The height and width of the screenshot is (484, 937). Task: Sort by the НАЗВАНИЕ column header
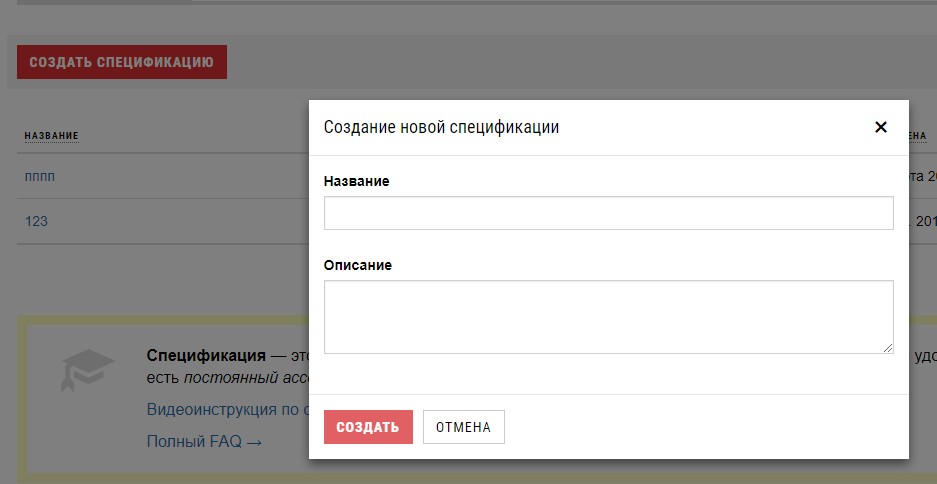point(51,136)
